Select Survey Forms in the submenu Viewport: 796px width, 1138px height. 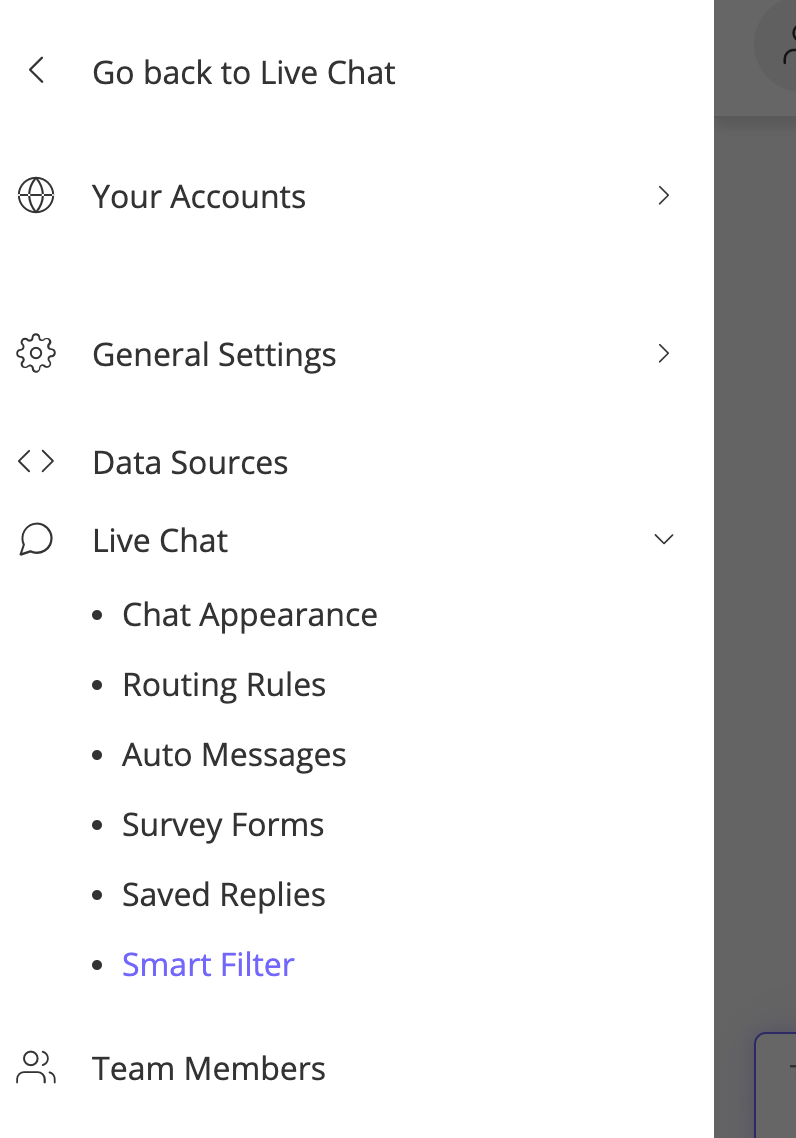[223, 824]
